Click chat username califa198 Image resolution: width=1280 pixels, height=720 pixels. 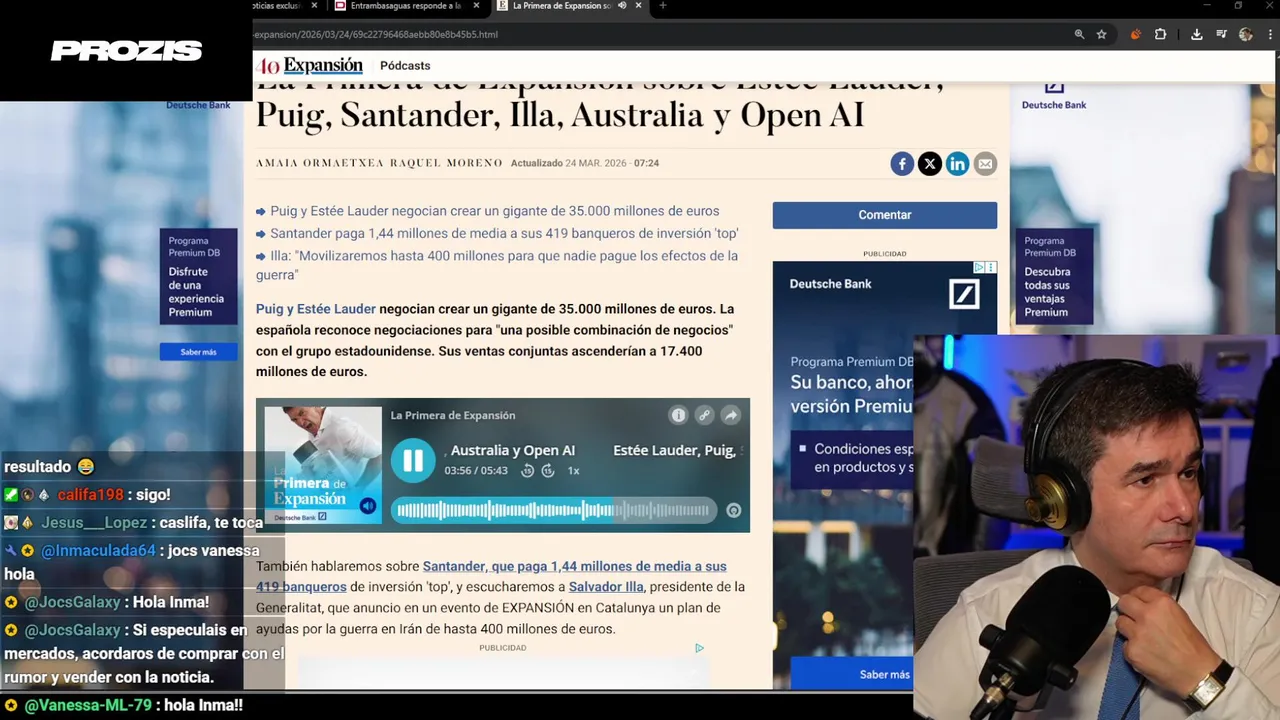91,495
